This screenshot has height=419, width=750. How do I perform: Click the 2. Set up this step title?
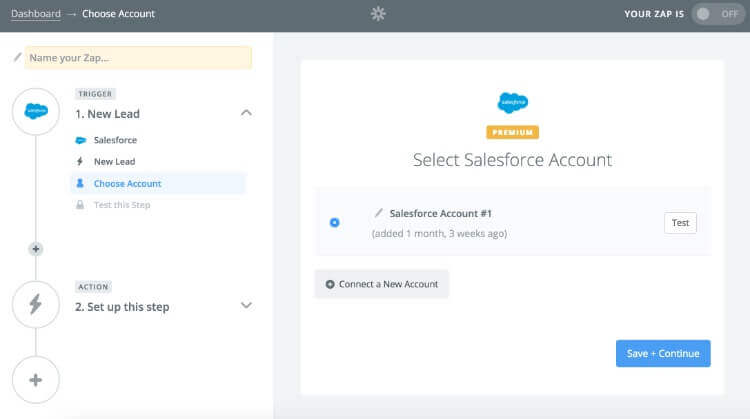pyautogui.click(x=122, y=307)
